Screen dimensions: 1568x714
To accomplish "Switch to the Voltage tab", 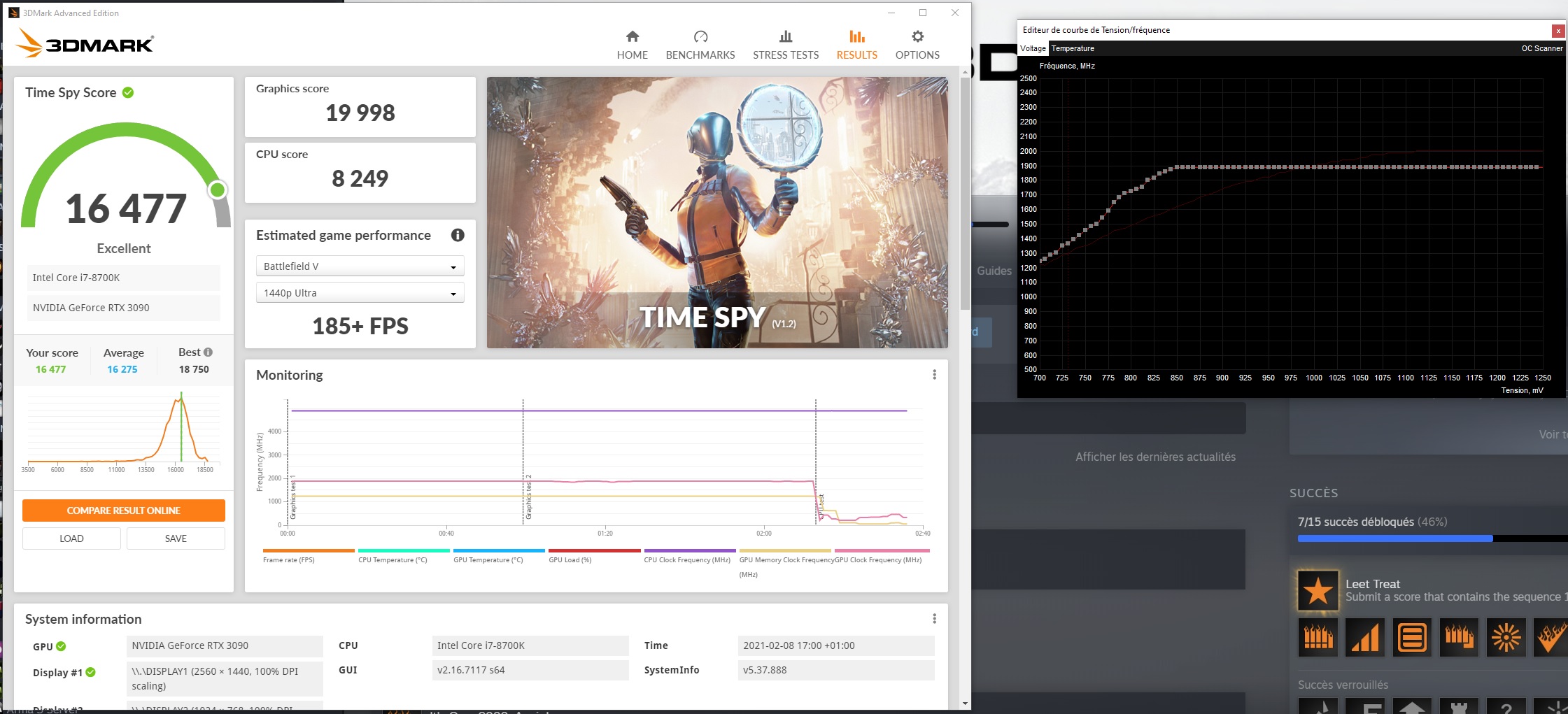I will point(1033,48).
